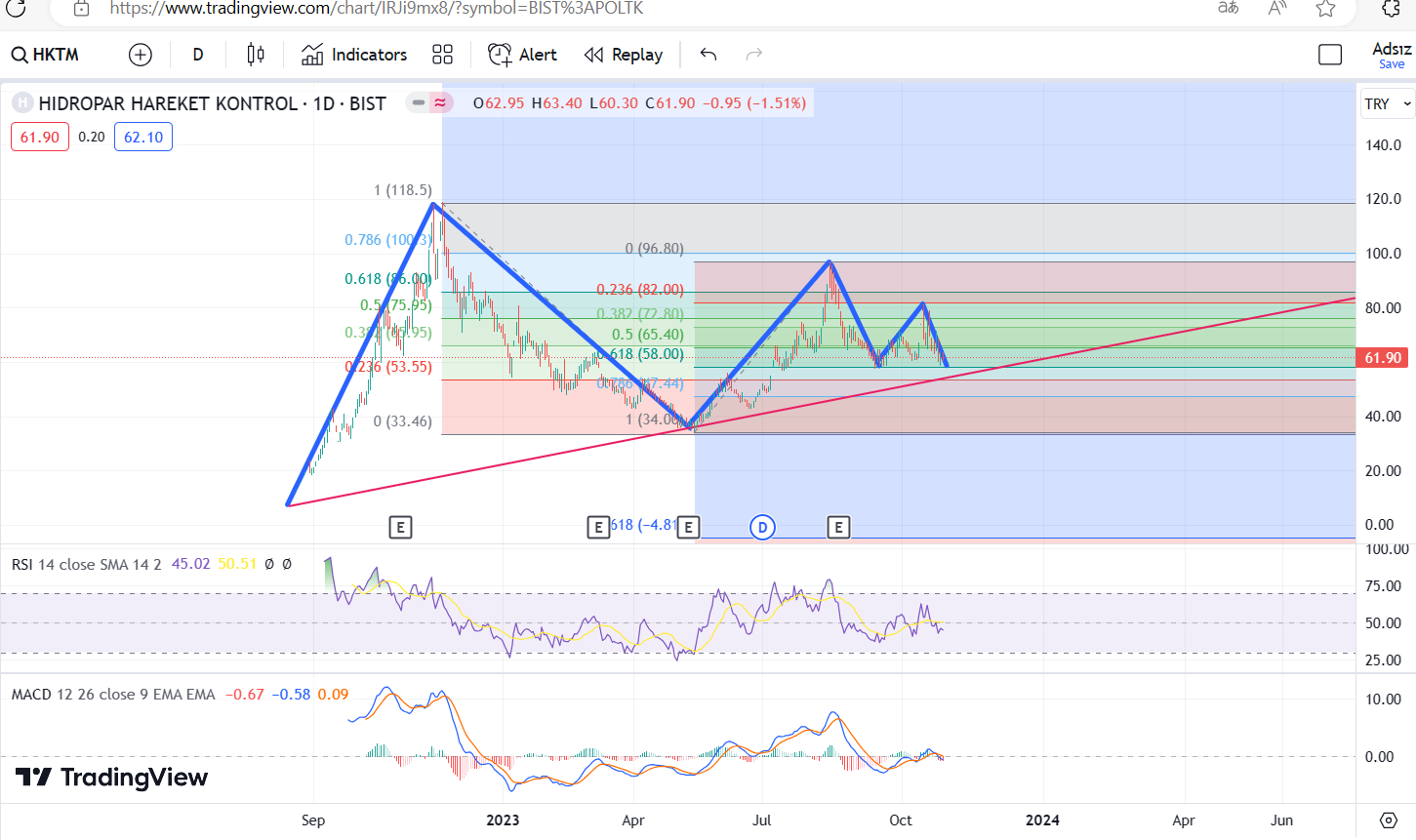
Task: Click the 1 (118.5) Fibonacci level label
Action: [402, 190]
